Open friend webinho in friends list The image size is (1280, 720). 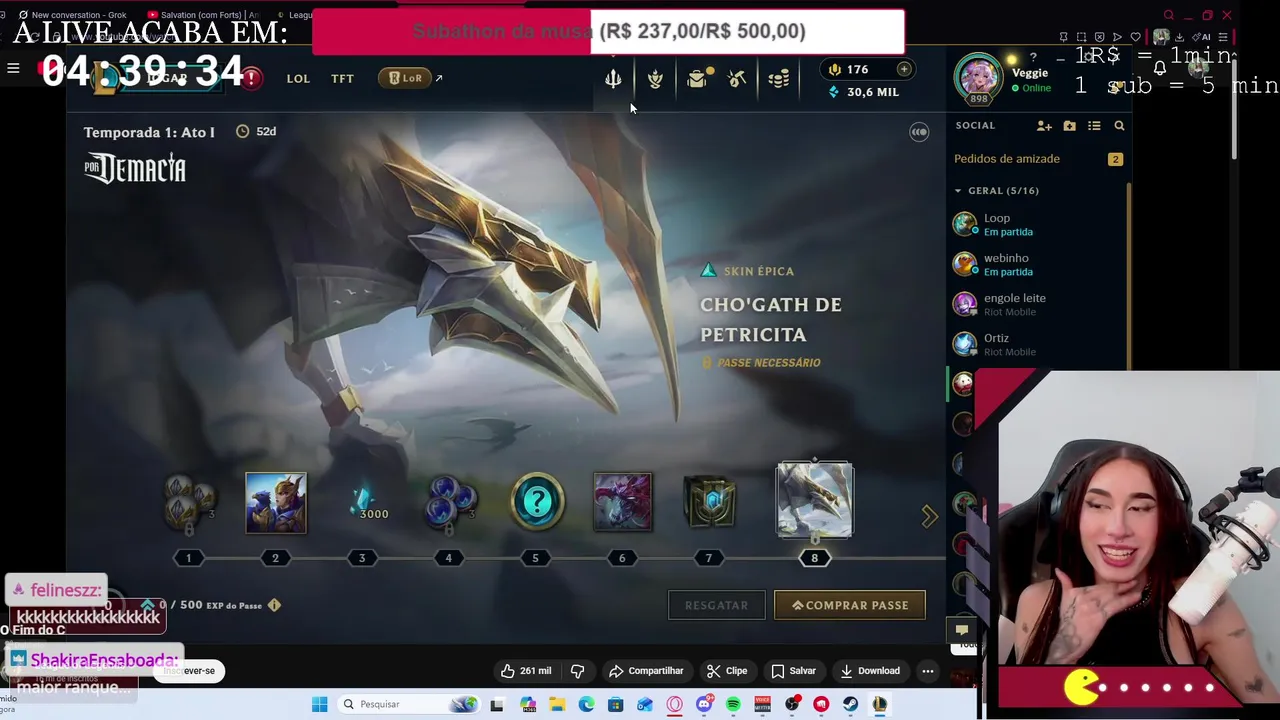click(x=1035, y=264)
